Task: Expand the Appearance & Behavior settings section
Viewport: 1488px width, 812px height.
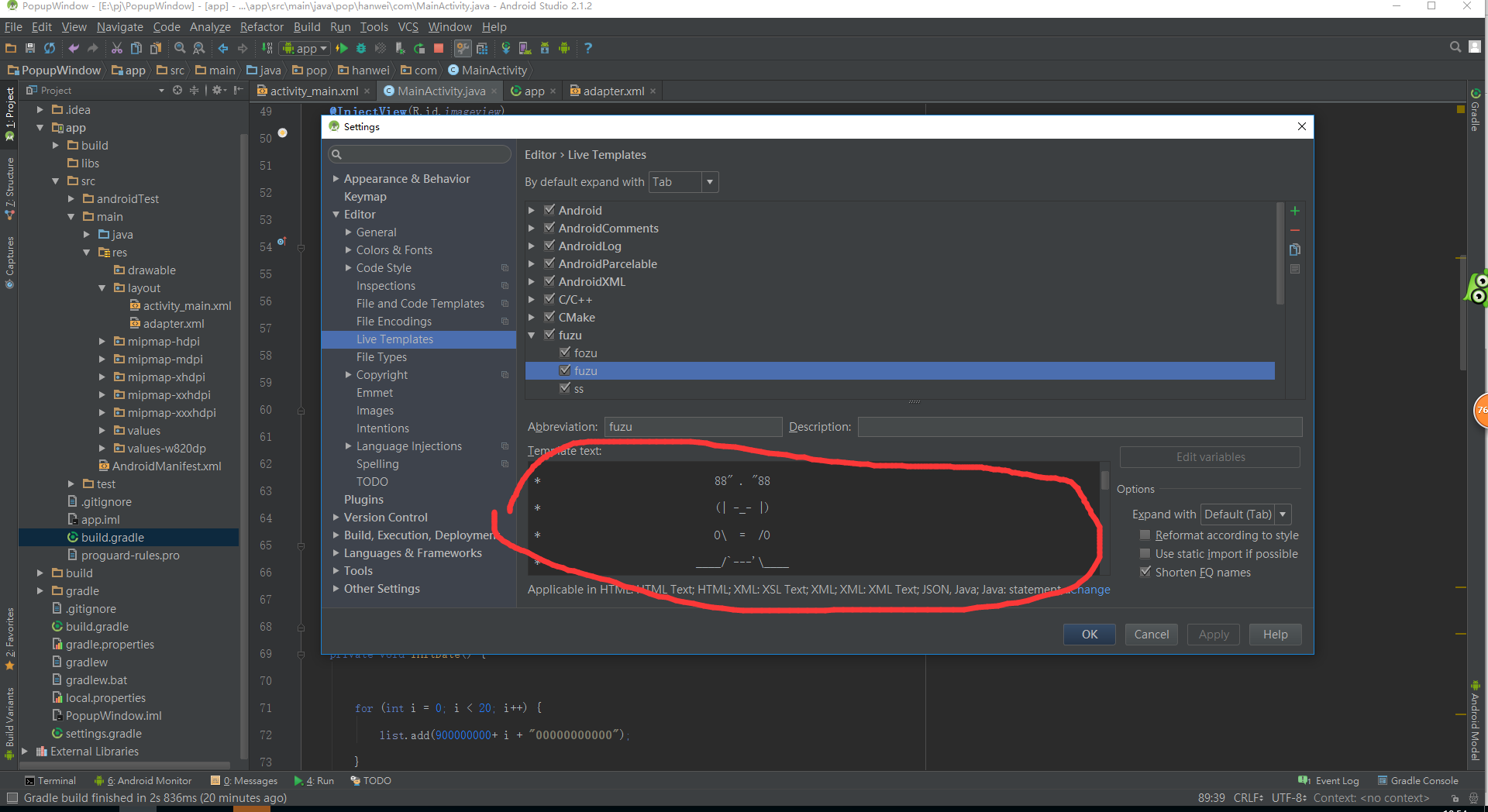Action: [336, 179]
